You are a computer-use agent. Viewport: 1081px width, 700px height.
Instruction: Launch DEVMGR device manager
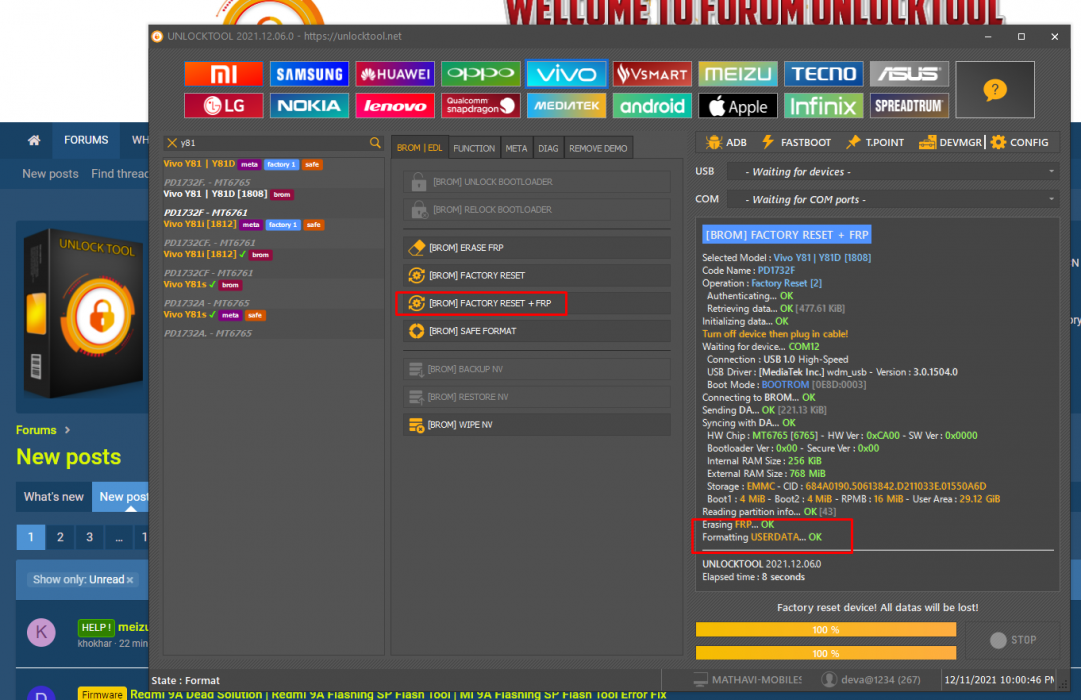pyautogui.click(x=950, y=143)
